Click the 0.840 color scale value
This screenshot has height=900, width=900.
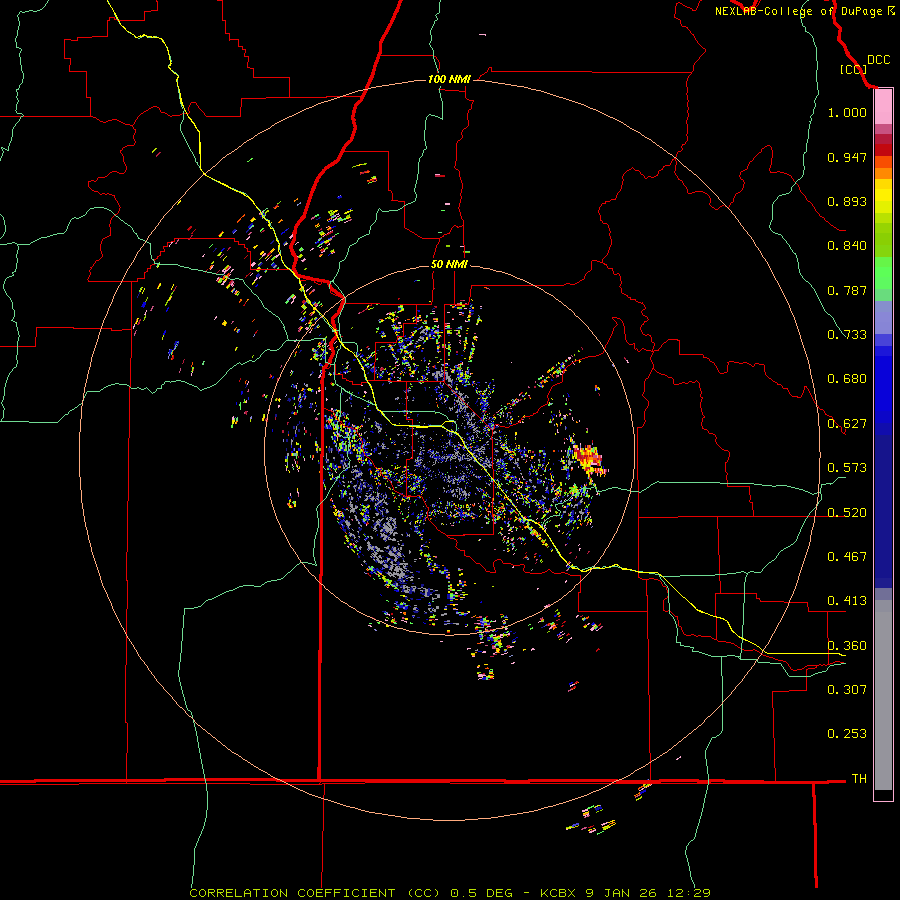(x=847, y=246)
